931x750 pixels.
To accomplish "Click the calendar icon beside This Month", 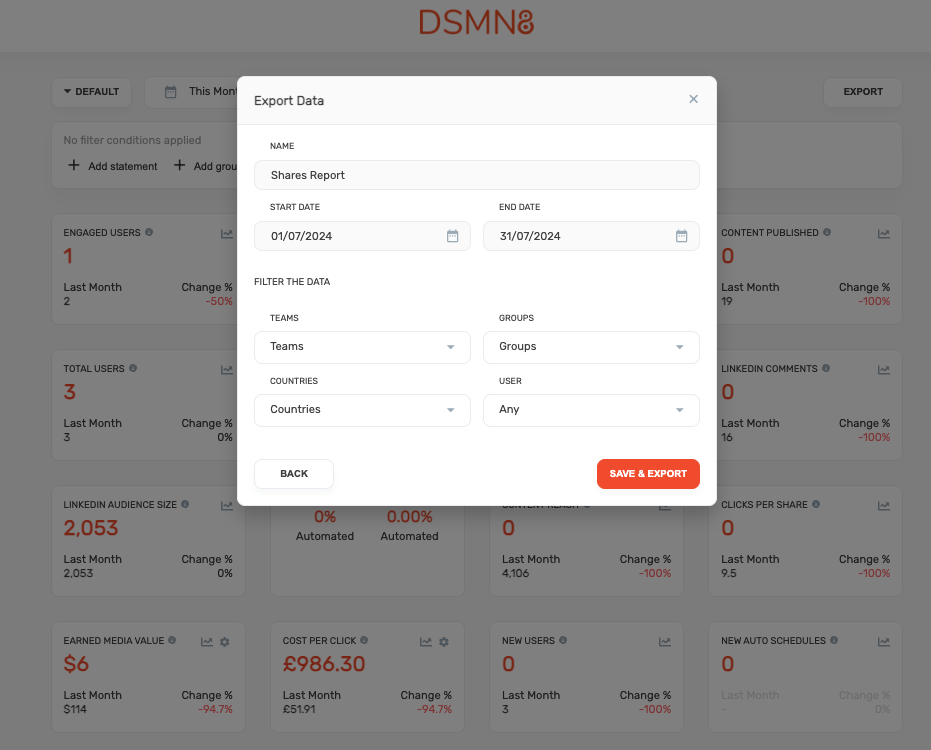I will click(x=170, y=92).
